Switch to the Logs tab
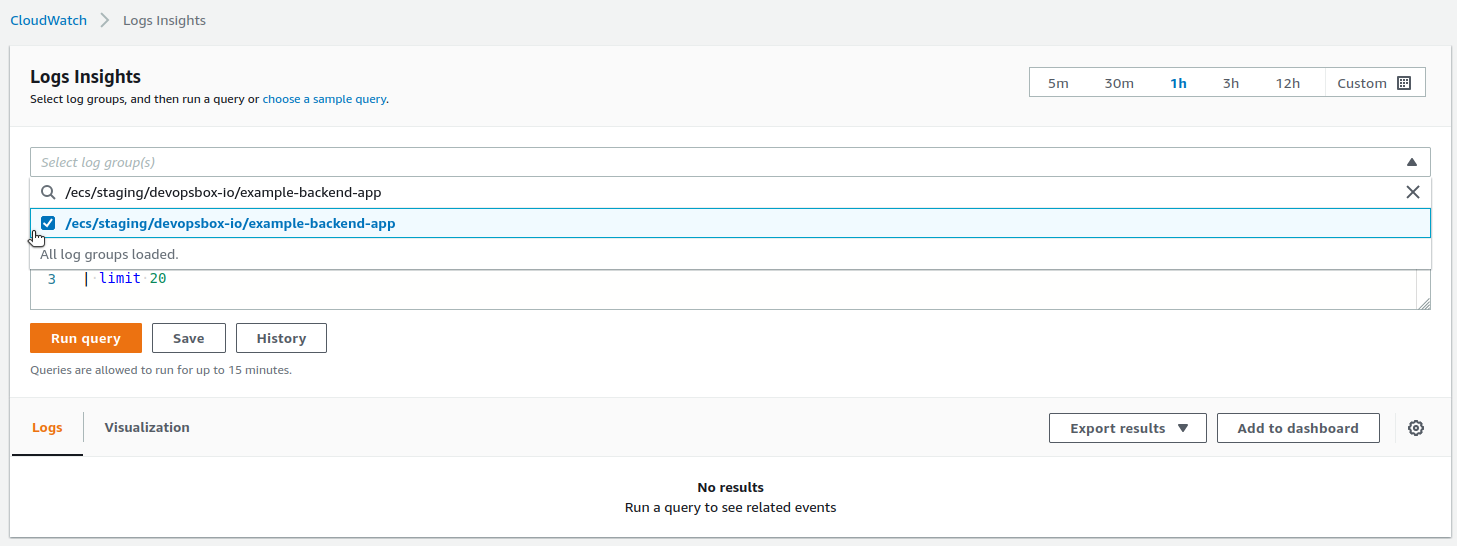This screenshot has height=546, width=1457. click(x=47, y=427)
